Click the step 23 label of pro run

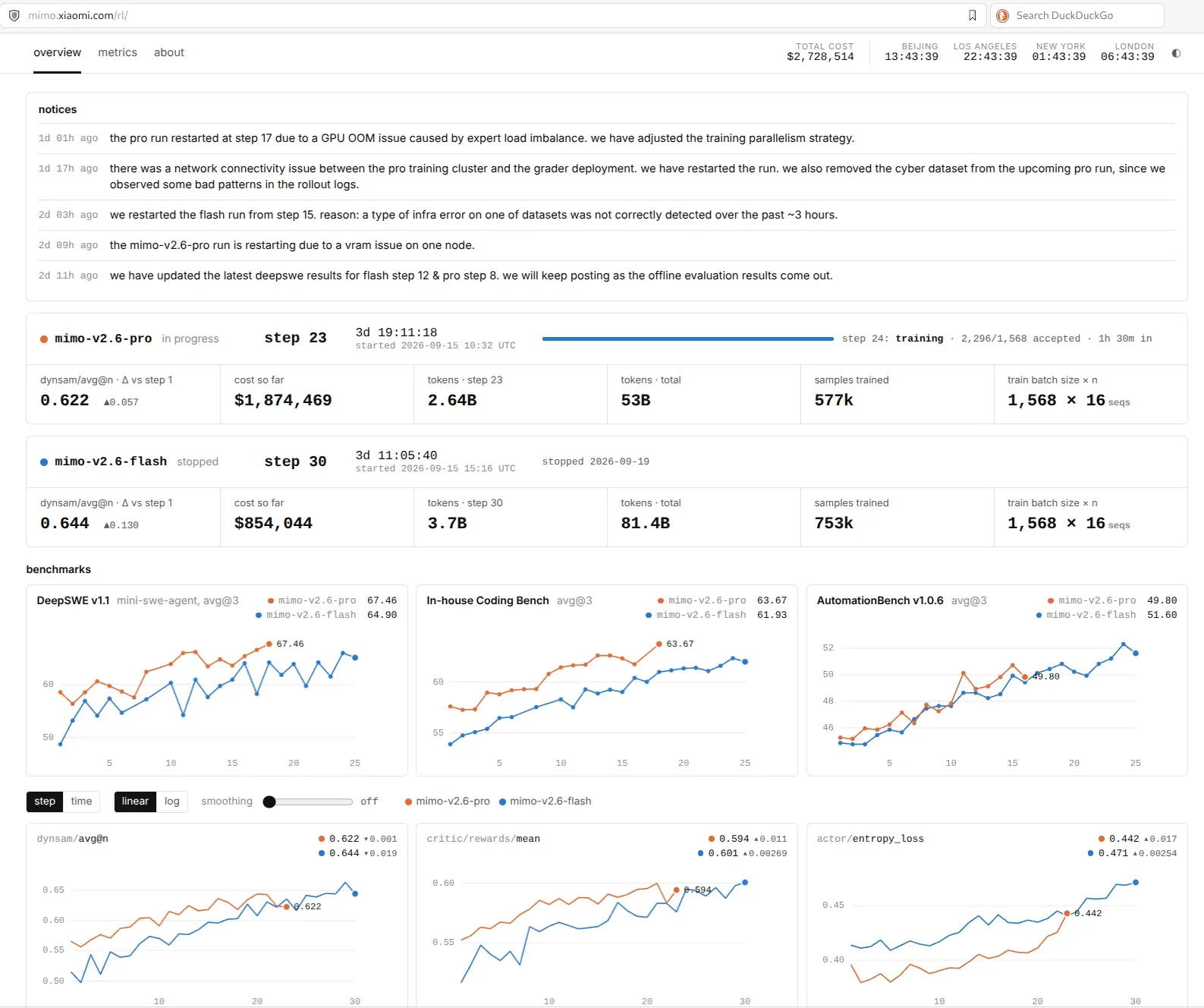pos(295,338)
